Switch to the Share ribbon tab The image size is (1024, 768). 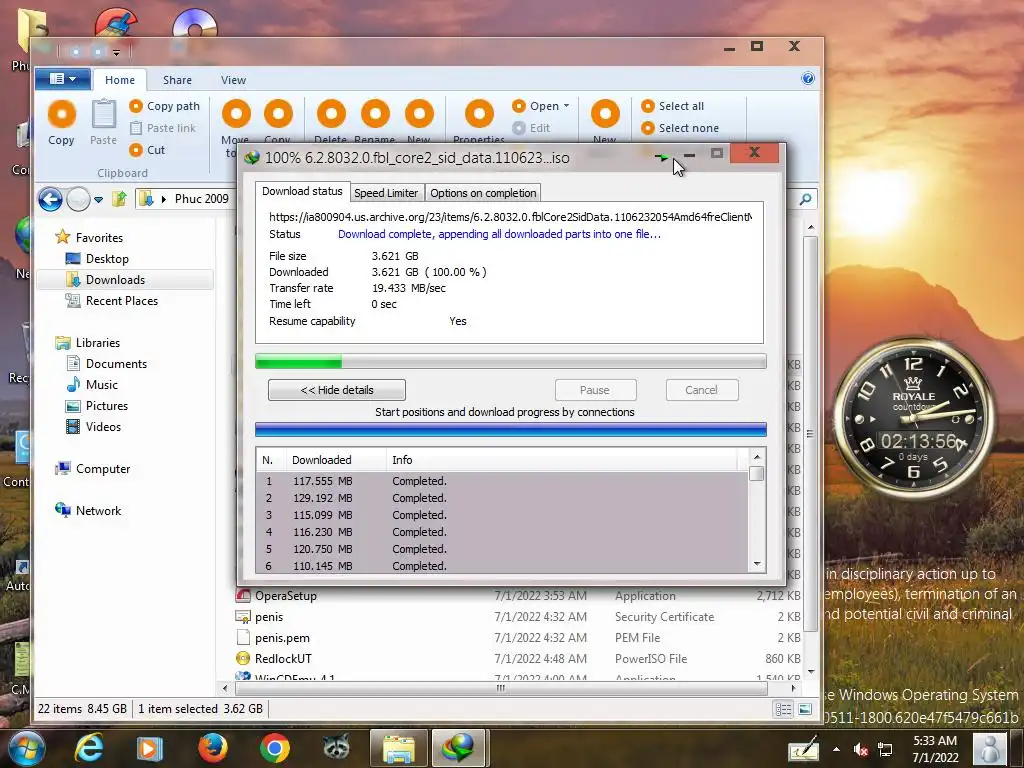click(x=177, y=80)
